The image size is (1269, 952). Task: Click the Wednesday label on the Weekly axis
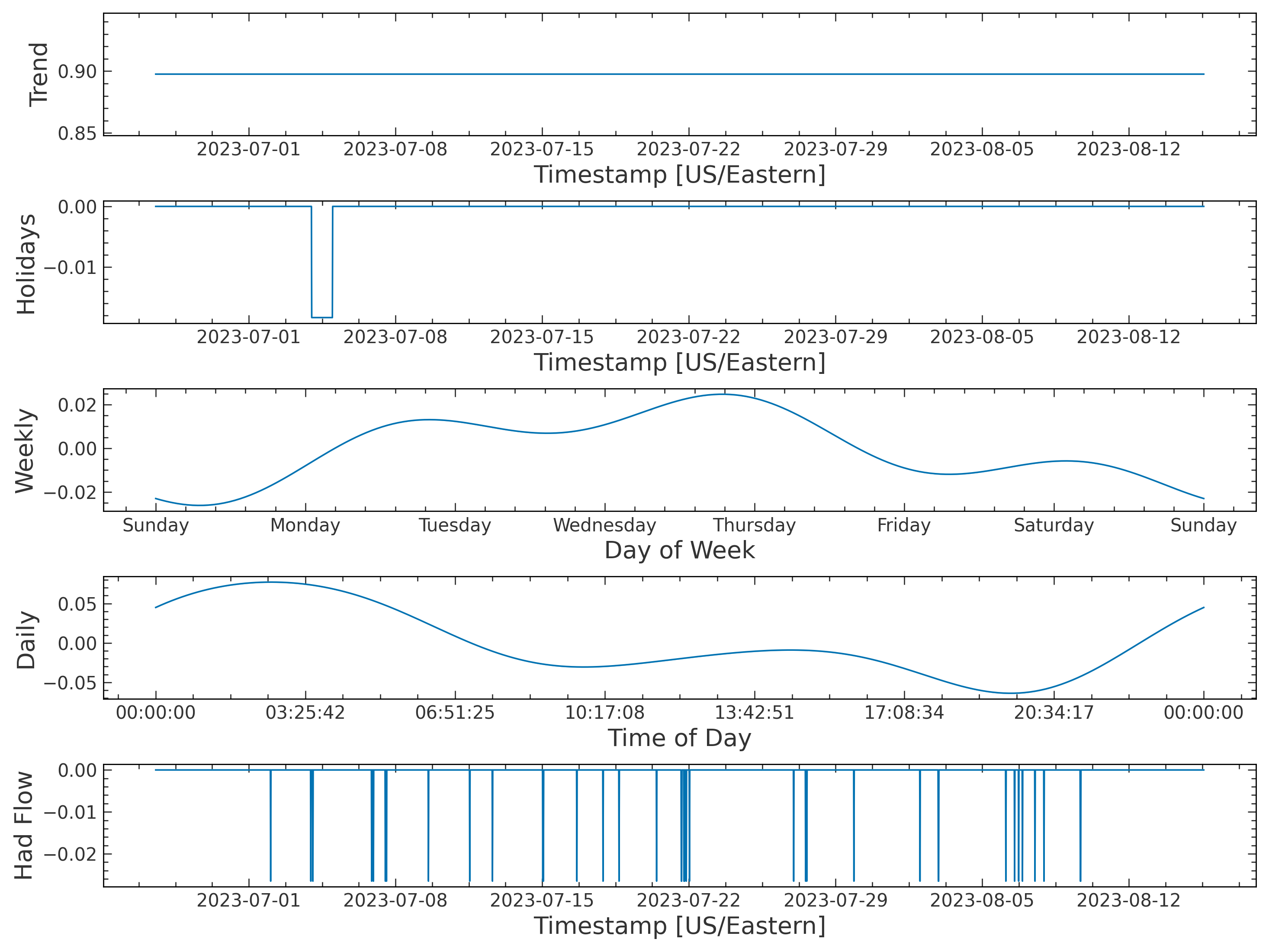(605, 526)
